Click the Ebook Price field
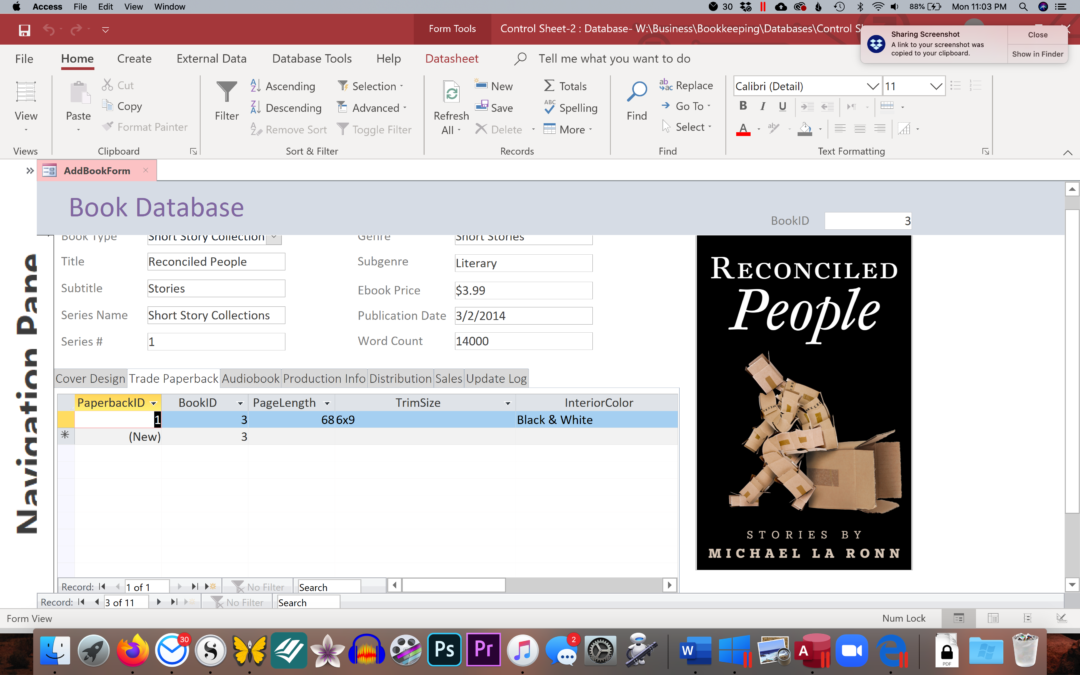 click(x=523, y=290)
